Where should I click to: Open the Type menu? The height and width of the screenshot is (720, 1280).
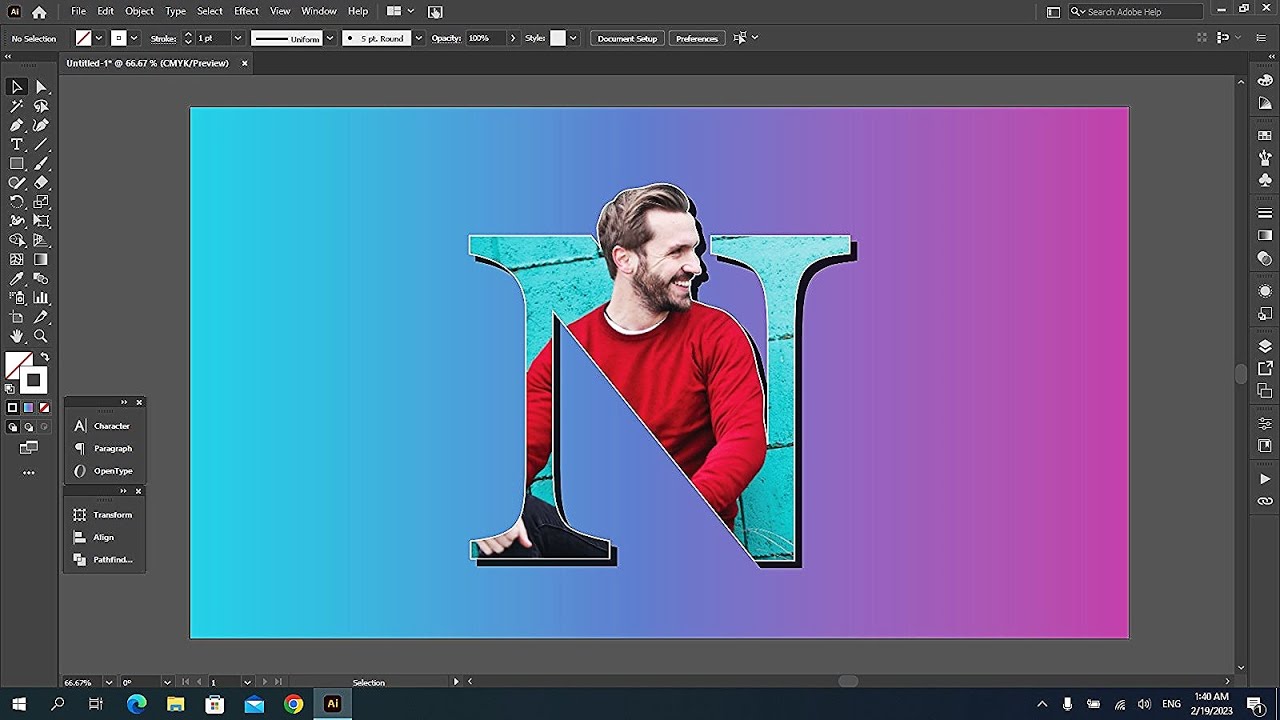[x=175, y=11]
